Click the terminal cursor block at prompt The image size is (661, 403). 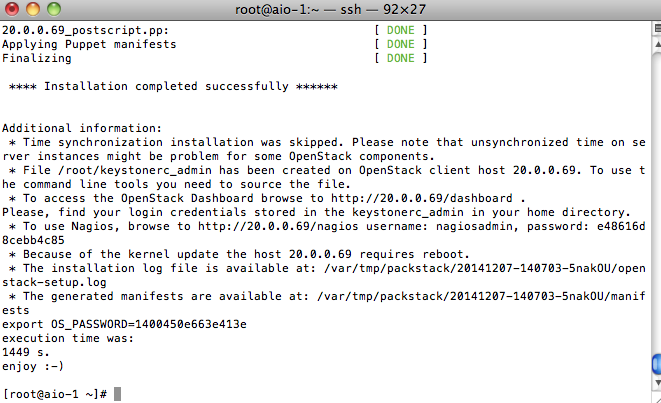pos(118,394)
